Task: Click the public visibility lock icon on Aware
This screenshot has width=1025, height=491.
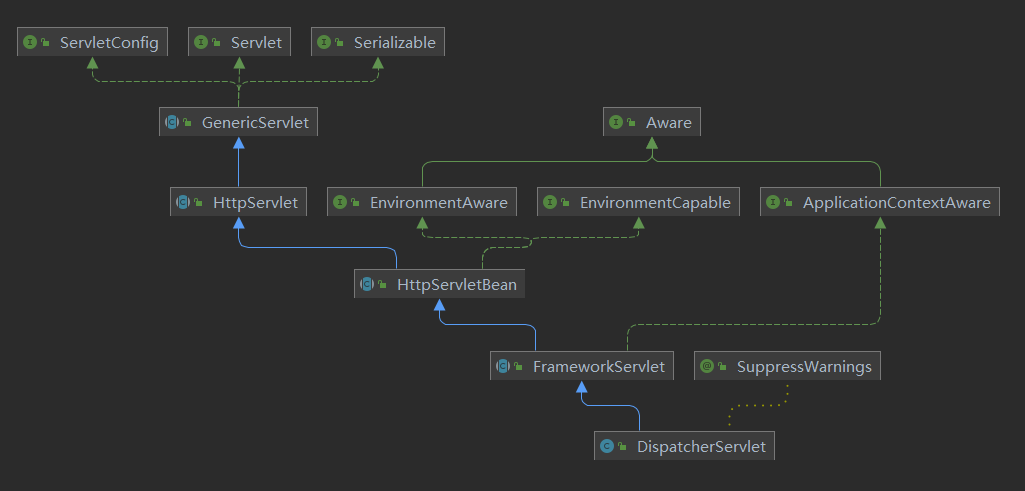Action: (x=632, y=122)
